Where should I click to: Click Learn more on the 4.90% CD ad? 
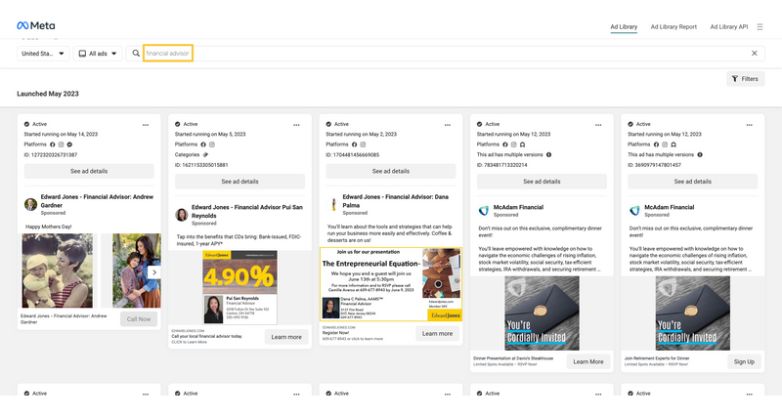286,337
